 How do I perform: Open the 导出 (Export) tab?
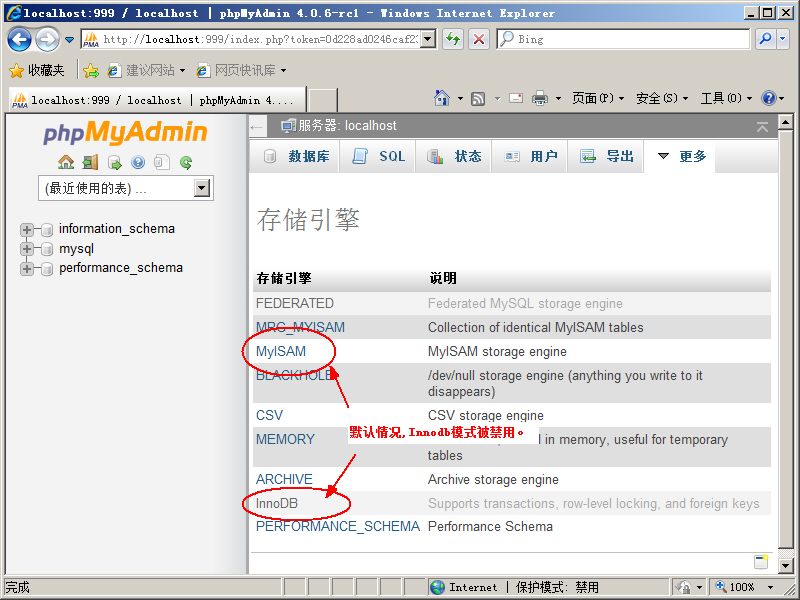point(607,156)
